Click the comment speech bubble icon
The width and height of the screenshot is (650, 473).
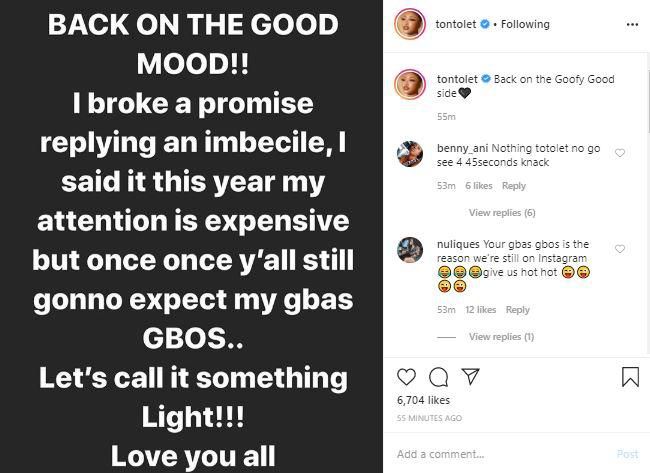(x=436, y=377)
